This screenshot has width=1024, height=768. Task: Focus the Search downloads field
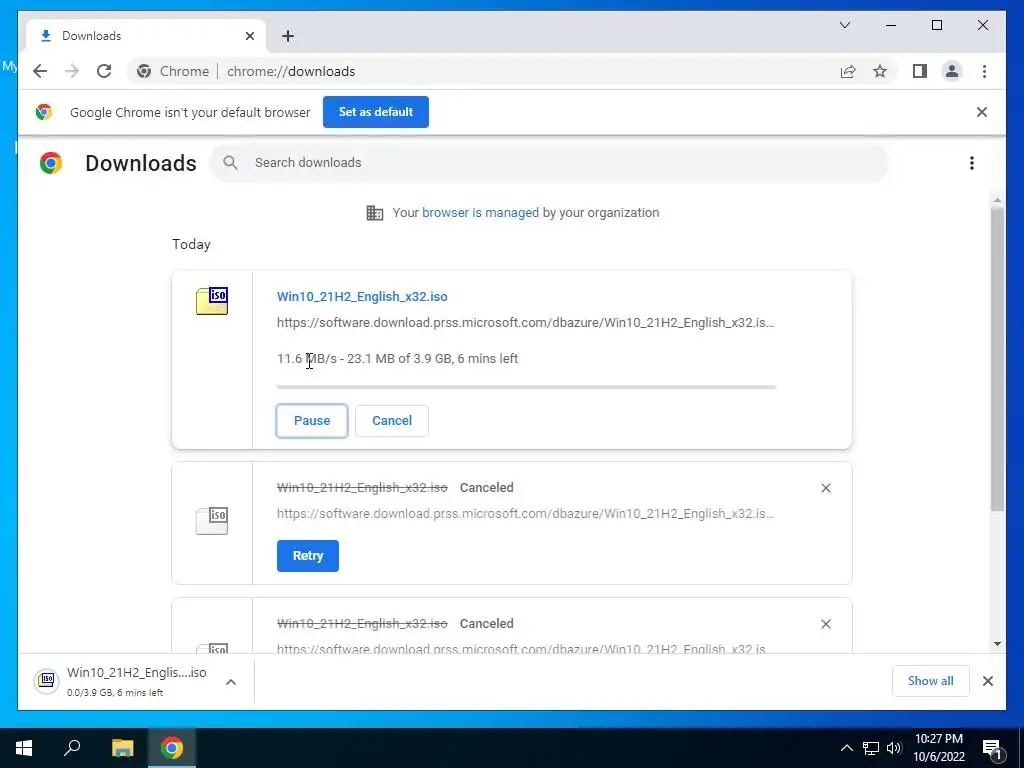[x=549, y=163]
